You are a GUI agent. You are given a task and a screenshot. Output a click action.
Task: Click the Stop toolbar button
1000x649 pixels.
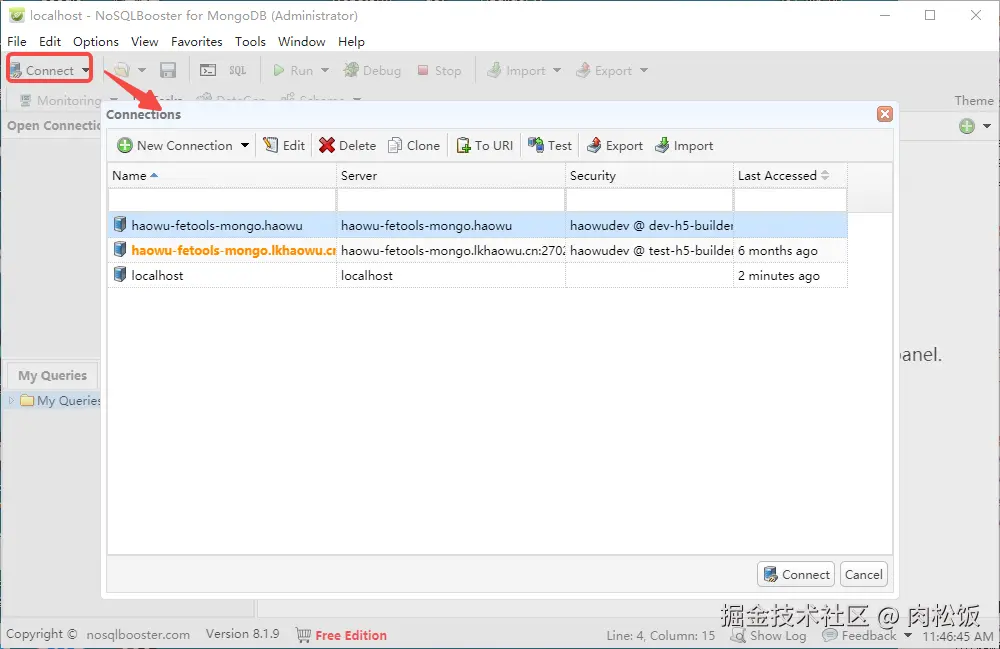pos(439,70)
